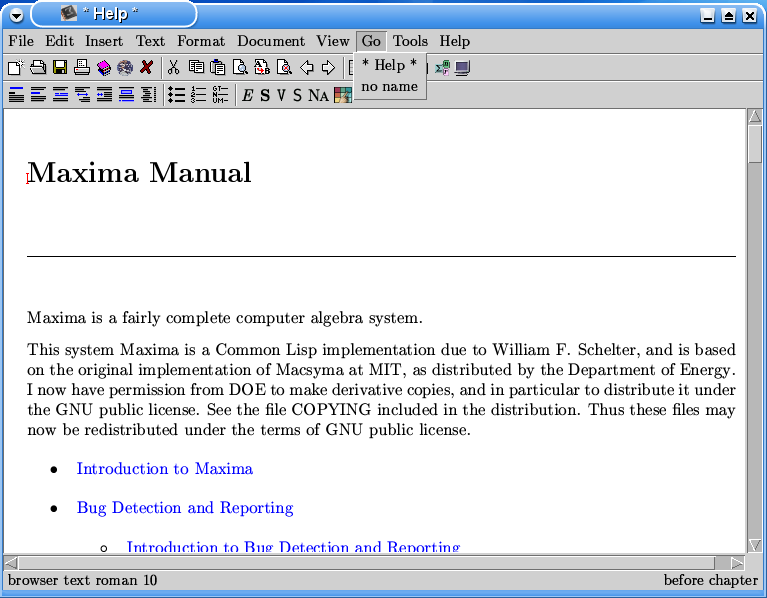Click the sentence 'Maxima is a fairly complete computer algebra system.'

point(225,318)
